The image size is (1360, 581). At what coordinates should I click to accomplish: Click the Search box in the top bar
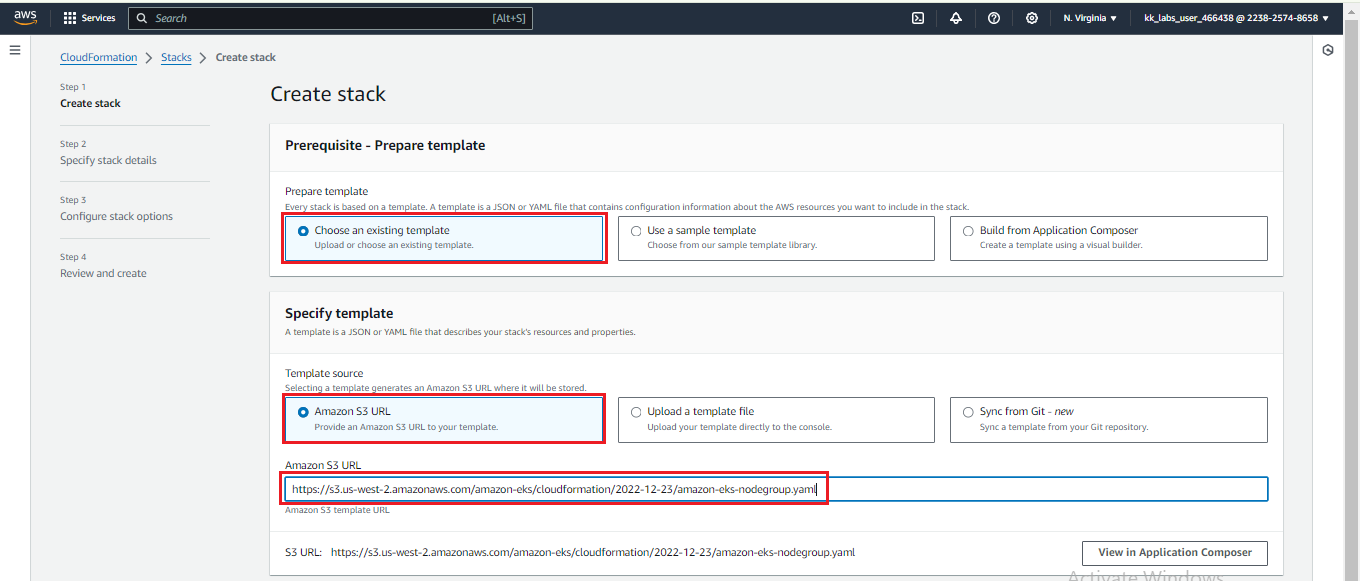click(330, 18)
